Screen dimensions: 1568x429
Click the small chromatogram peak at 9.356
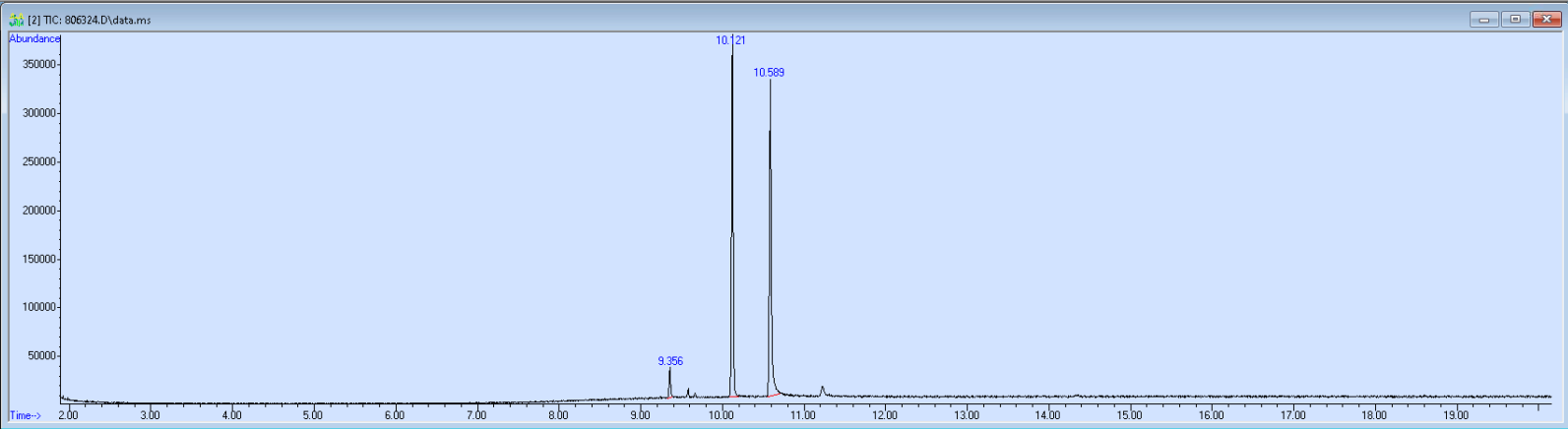coord(669,384)
